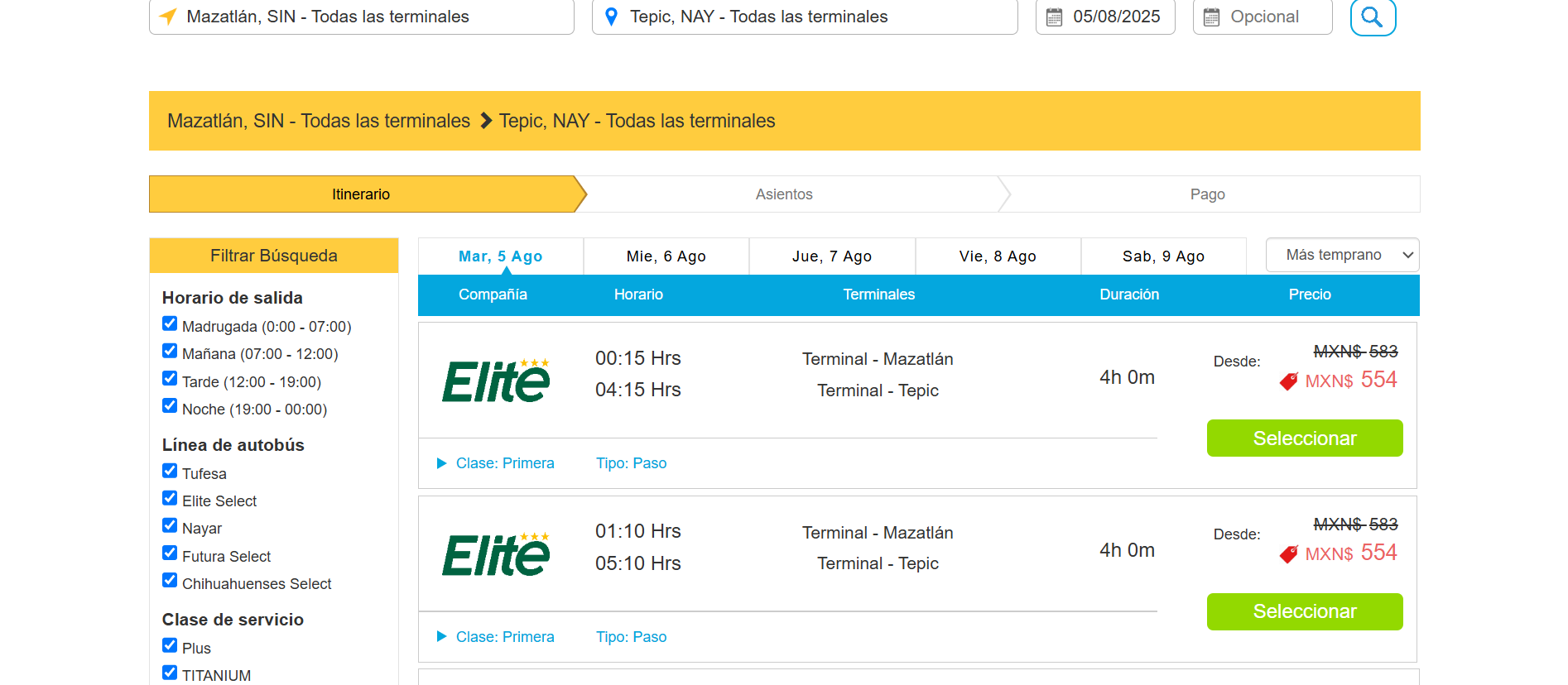Switch to Sab, 9 Ago date tab
The height and width of the screenshot is (685, 1568).
(x=1163, y=256)
